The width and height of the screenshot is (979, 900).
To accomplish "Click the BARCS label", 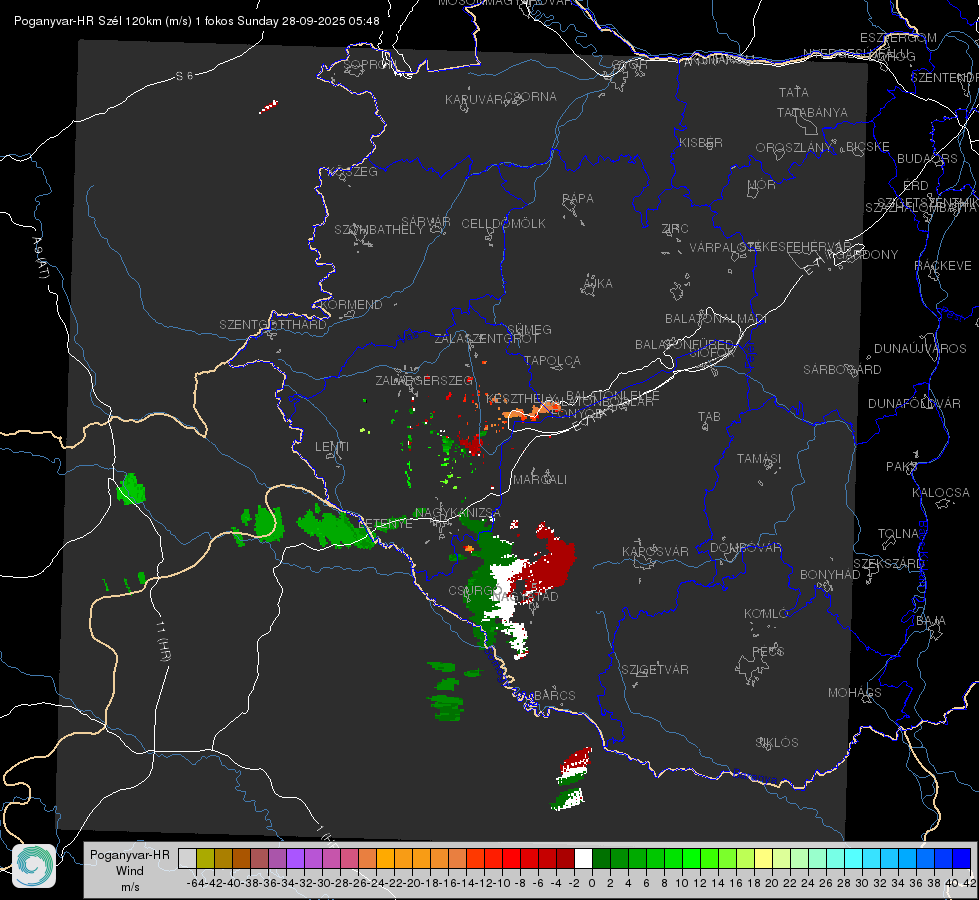I will coord(554,695).
